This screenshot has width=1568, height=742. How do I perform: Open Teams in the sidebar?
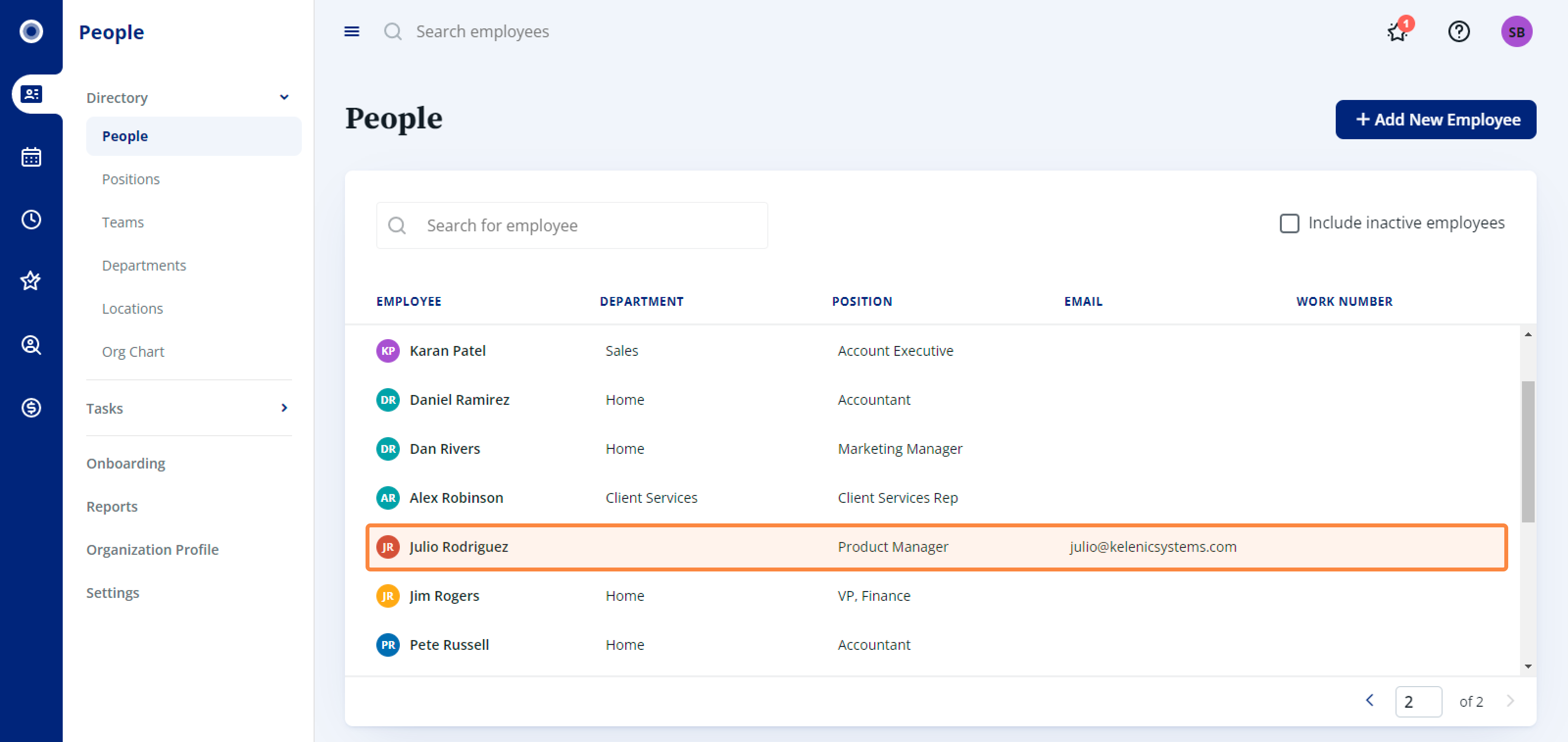point(122,223)
